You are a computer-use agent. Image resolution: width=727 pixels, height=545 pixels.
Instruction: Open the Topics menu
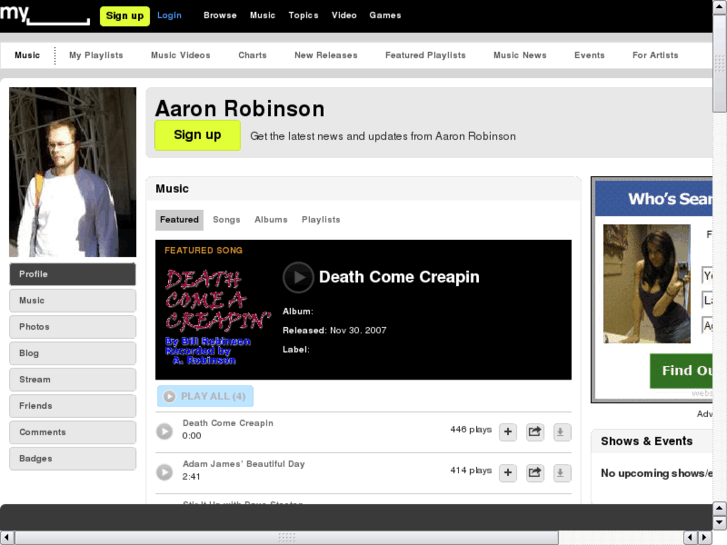click(303, 15)
